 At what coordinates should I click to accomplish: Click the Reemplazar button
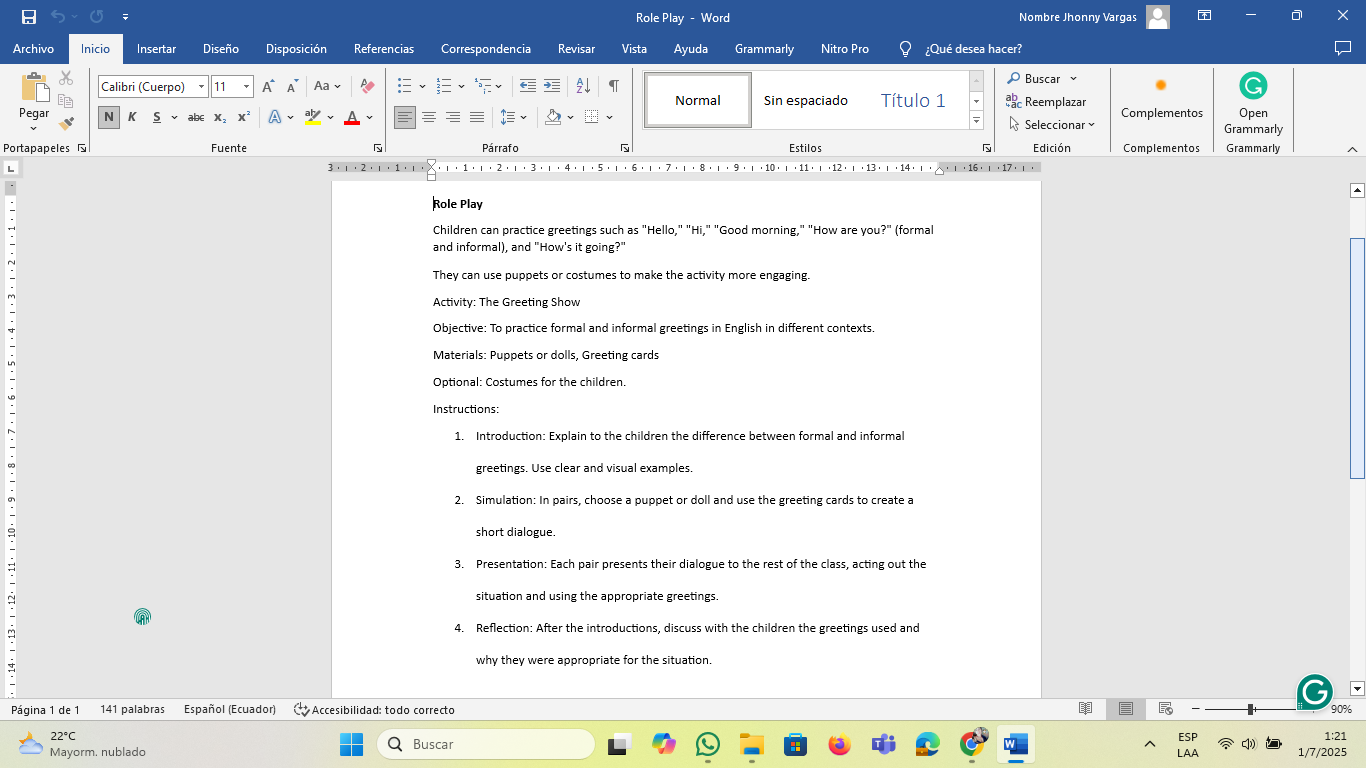point(1047,102)
